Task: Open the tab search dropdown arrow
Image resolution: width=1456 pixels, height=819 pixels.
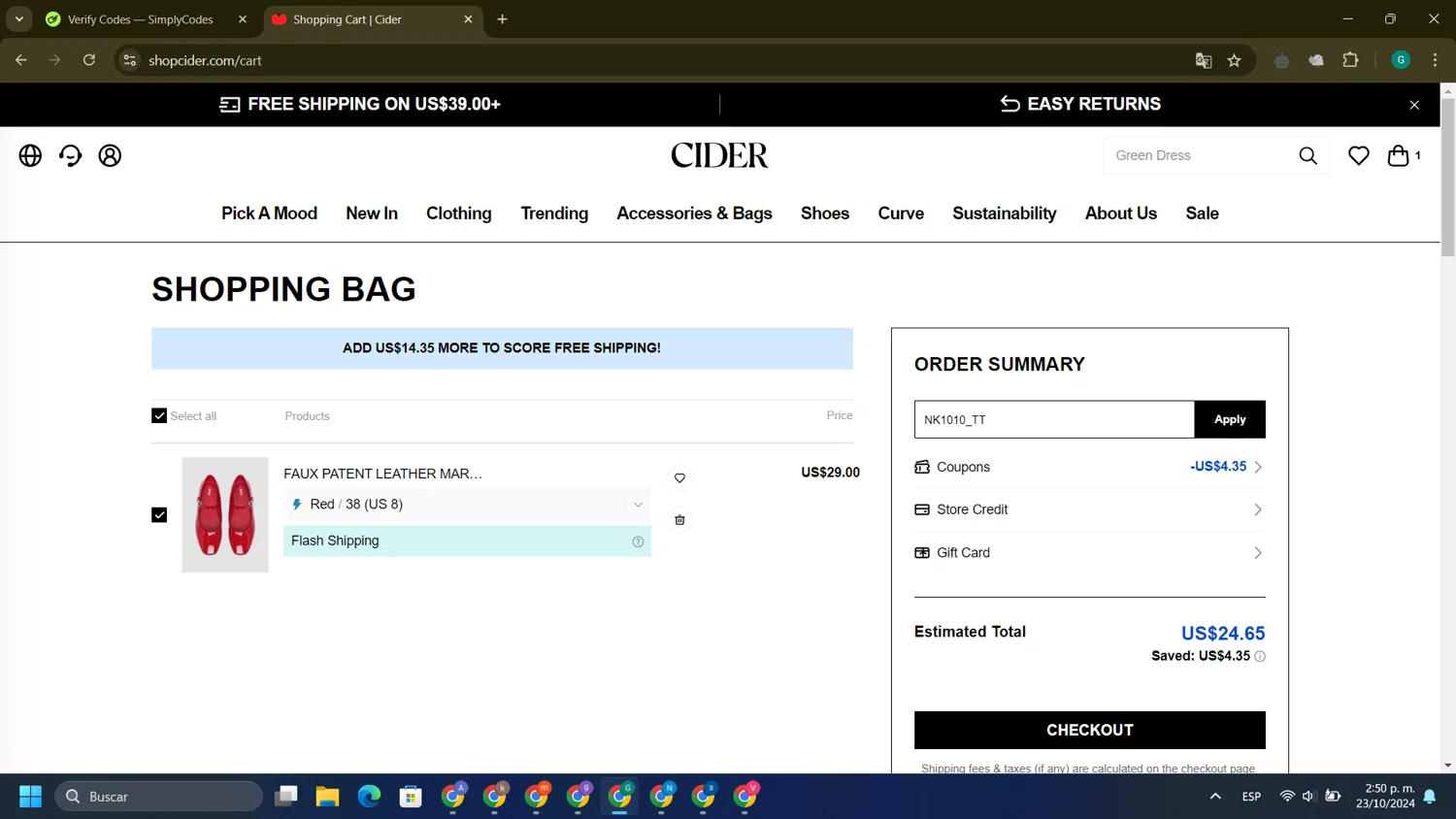Action: tap(18, 19)
